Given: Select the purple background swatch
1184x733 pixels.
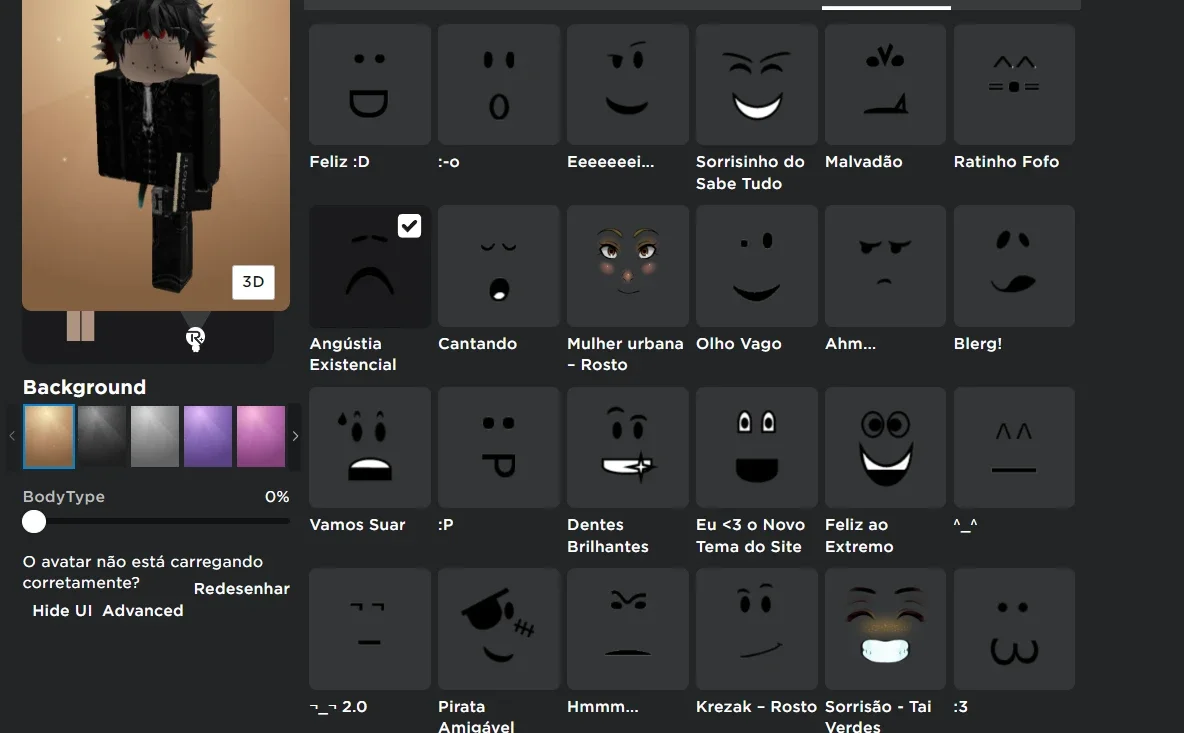Looking at the screenshot, I should coord(208,436).
